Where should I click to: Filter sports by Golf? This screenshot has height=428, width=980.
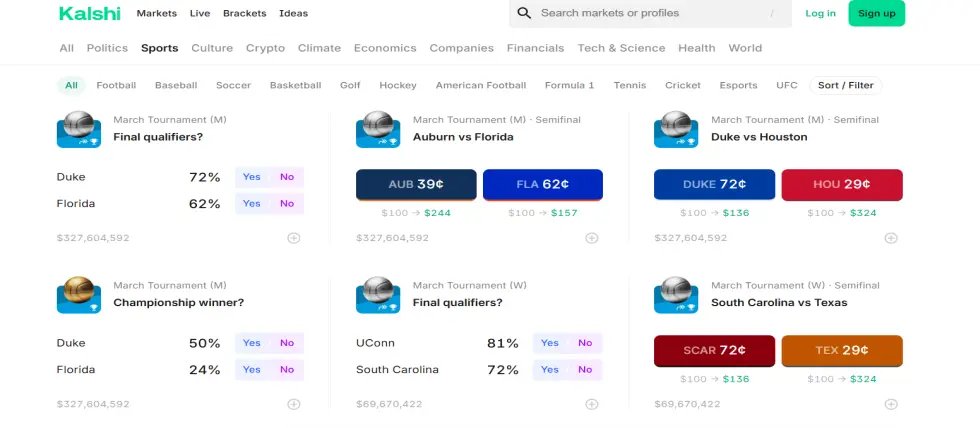350,86
